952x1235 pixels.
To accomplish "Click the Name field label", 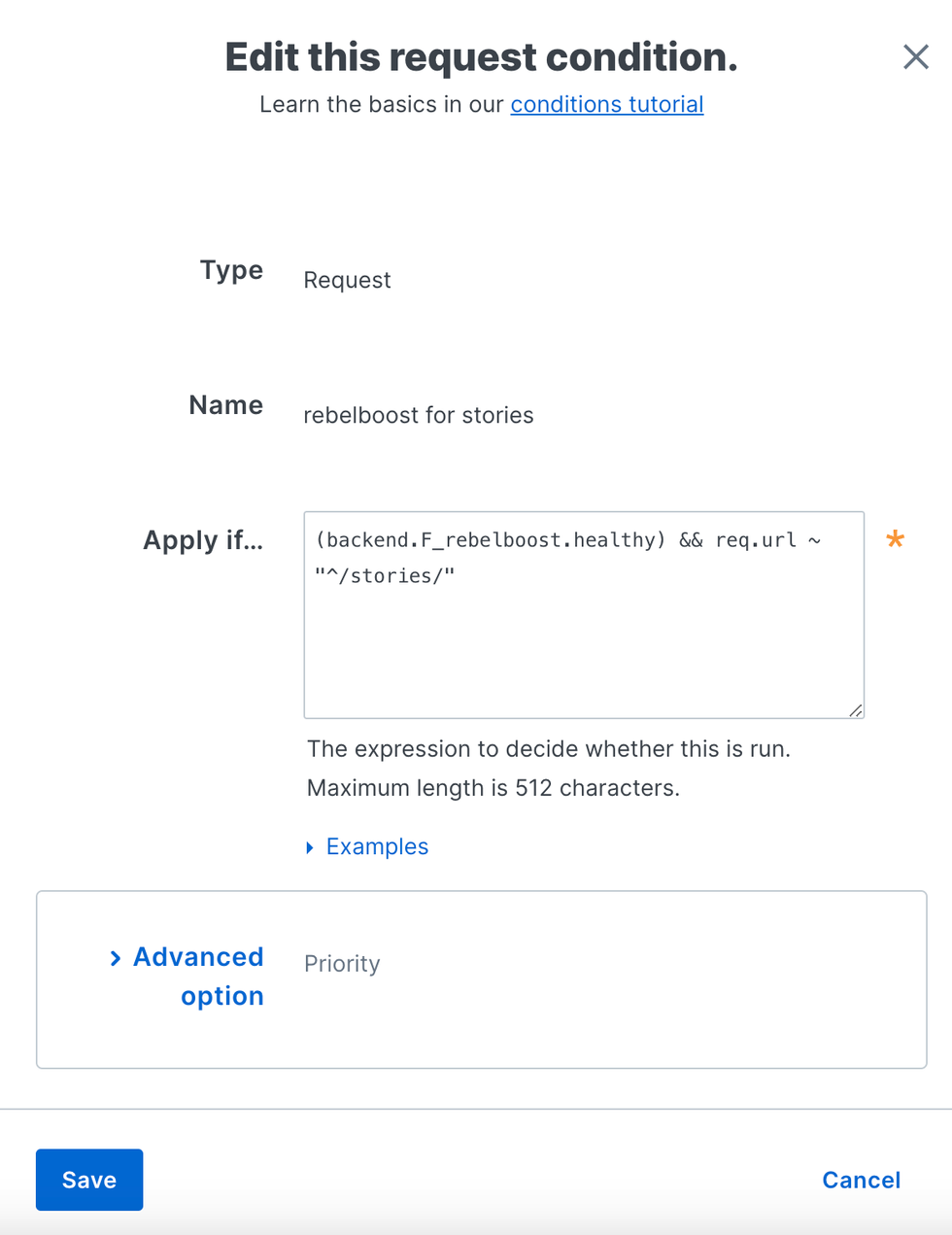I will tap(225, 404).
